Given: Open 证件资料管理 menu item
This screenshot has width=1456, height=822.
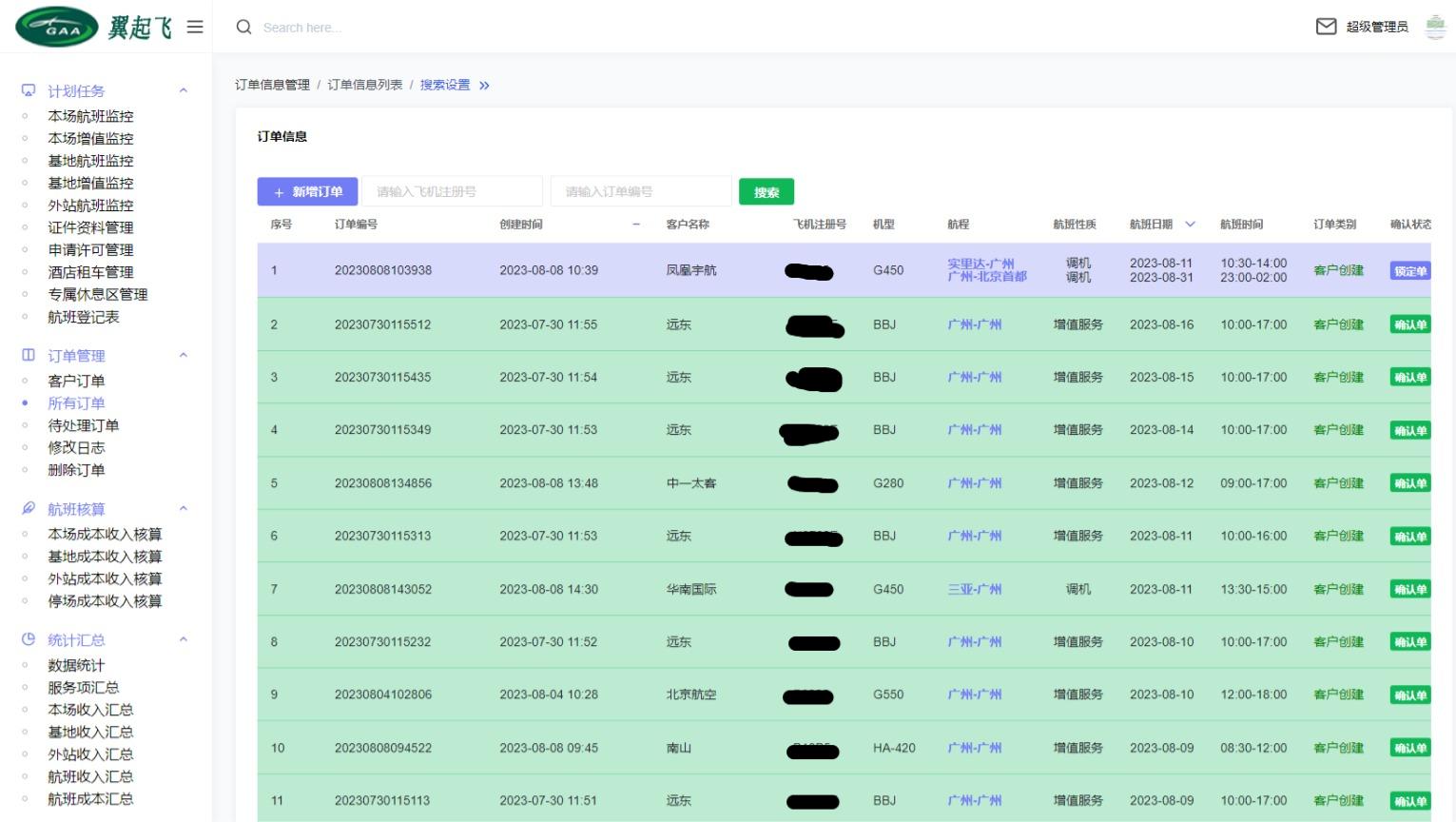Looking at the screenshot, I should (90, 227).
